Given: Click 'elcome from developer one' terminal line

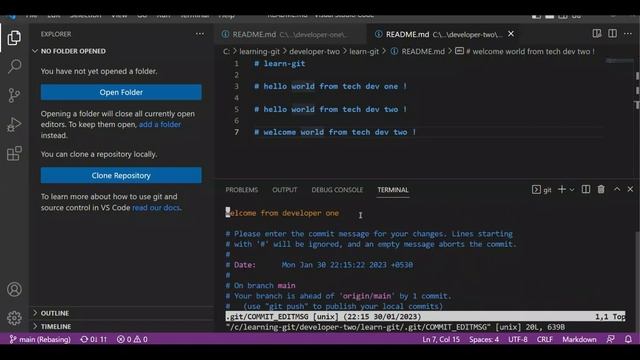Looking at the screenshot, I should 282,213.
